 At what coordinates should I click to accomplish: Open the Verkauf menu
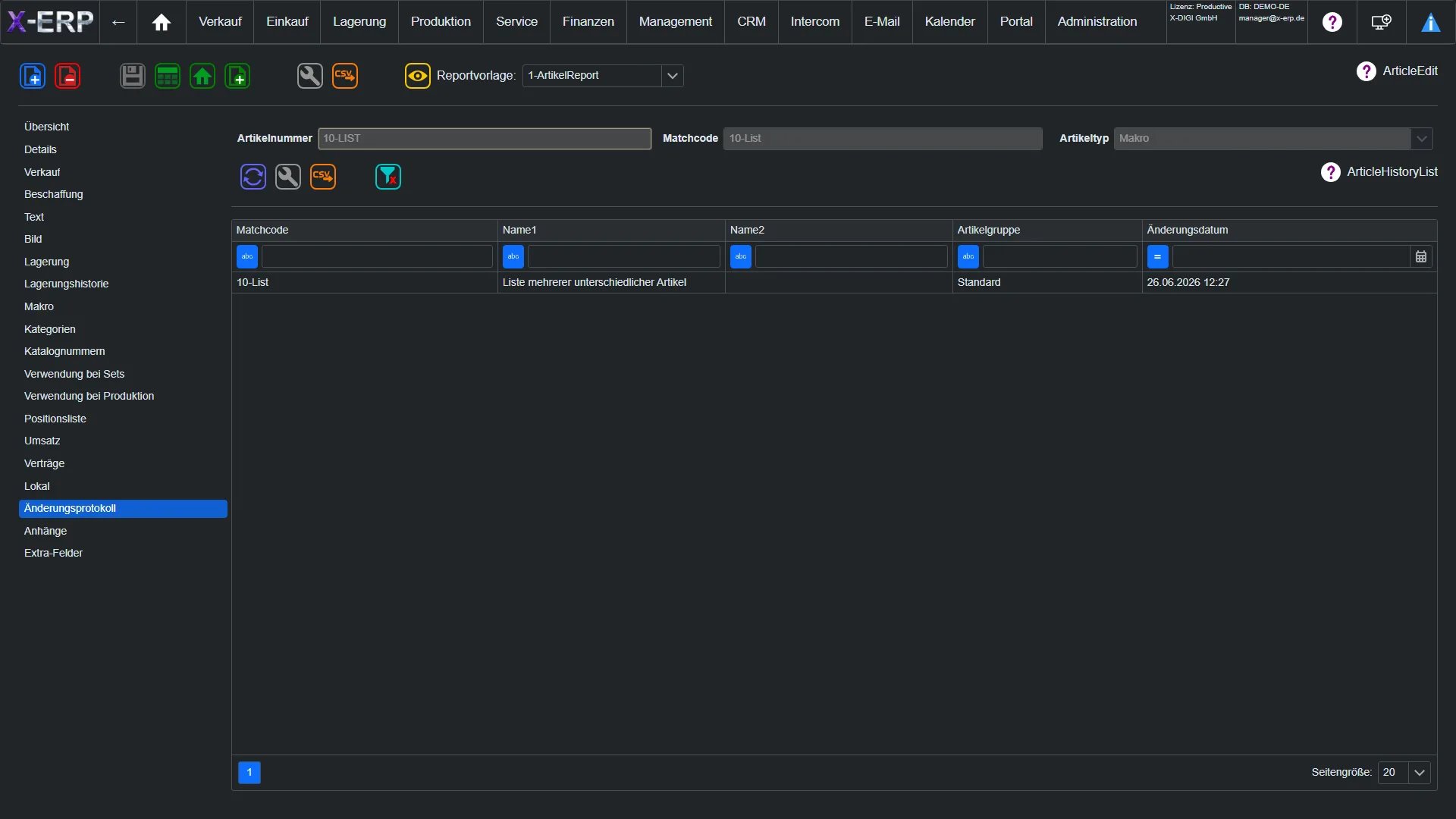(x=220, y=22)
